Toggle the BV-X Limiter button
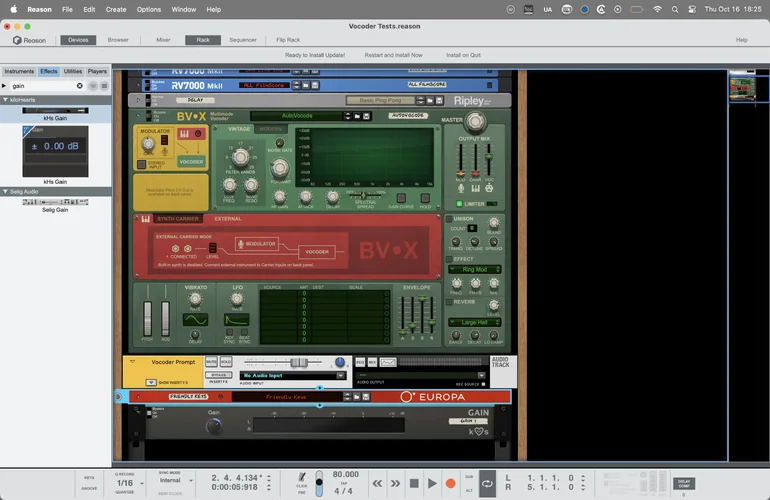 point(462,203)
